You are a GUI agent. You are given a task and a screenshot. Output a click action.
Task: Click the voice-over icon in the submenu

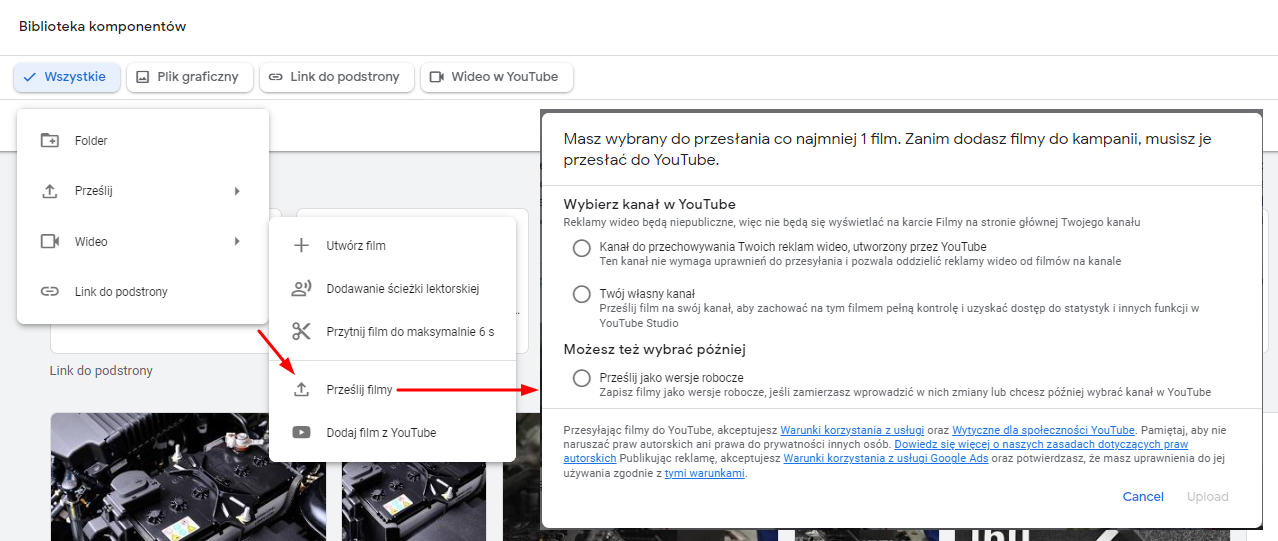point(301,289)
